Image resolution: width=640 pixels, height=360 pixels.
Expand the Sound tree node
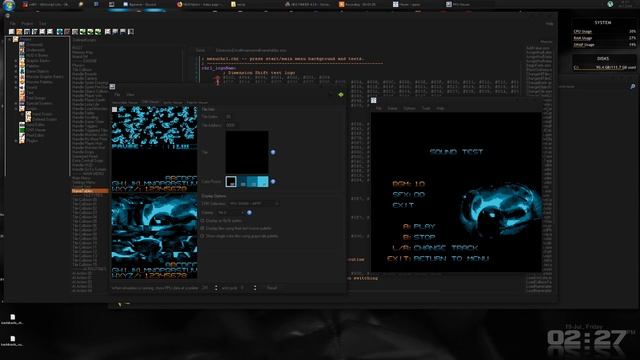16,87
